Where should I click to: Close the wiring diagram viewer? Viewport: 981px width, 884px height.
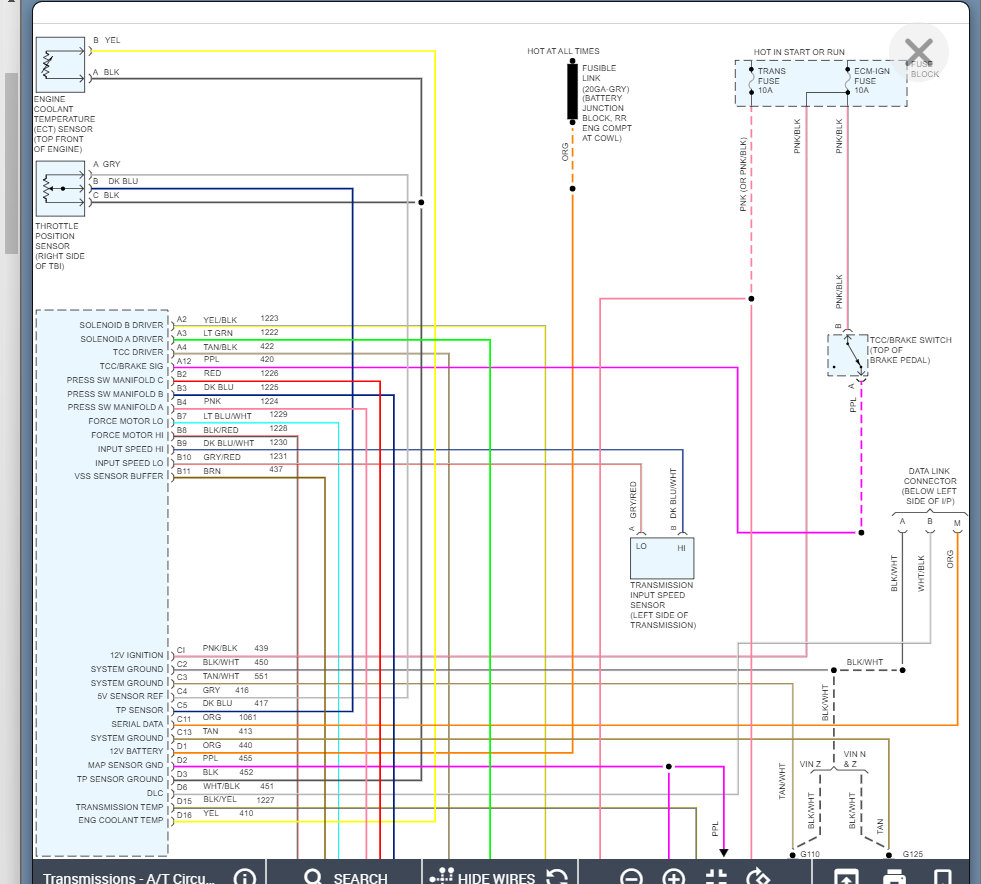[x=918, y=53]
